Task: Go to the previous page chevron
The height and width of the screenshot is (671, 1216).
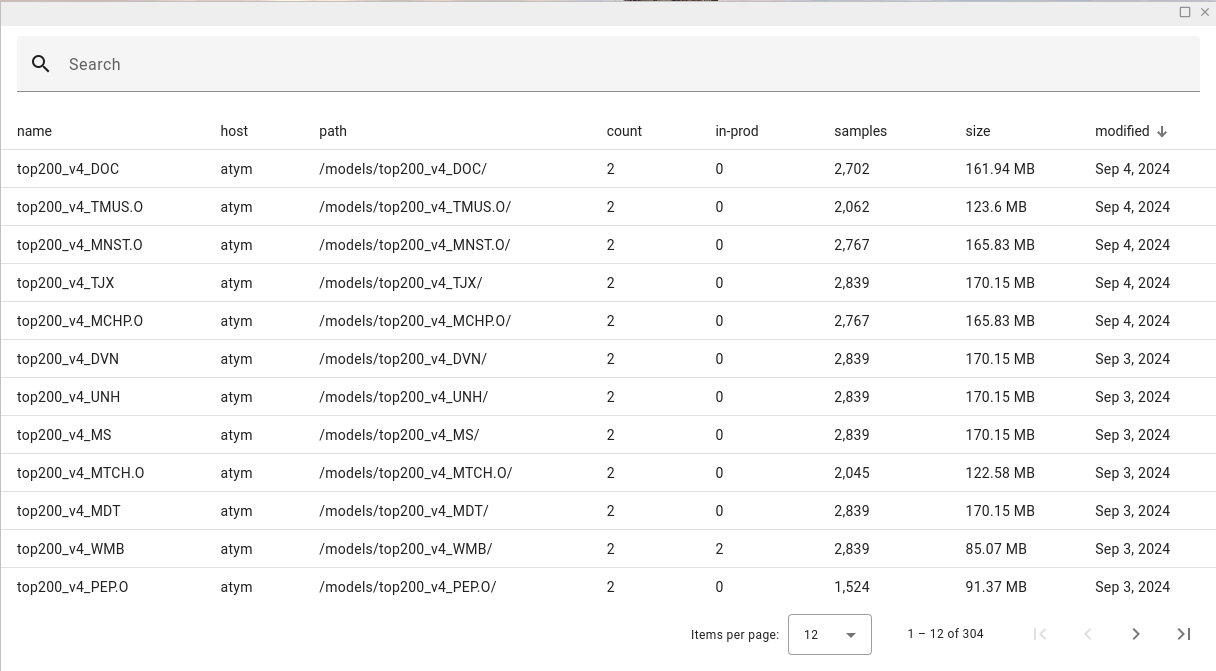Action: 1088,634
